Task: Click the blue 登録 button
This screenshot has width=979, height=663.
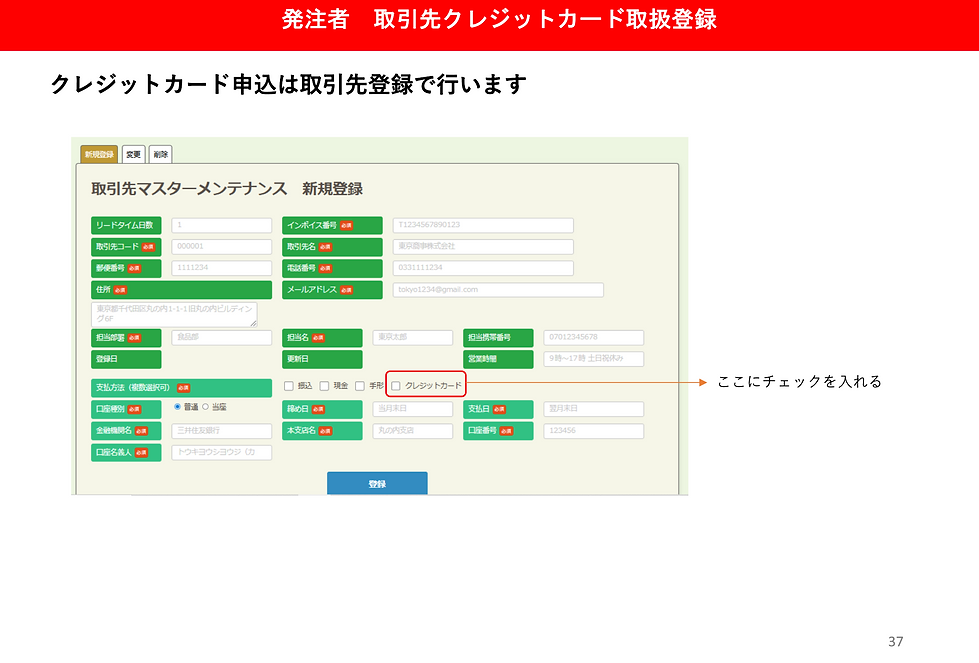Action: (x=377, y=483)
